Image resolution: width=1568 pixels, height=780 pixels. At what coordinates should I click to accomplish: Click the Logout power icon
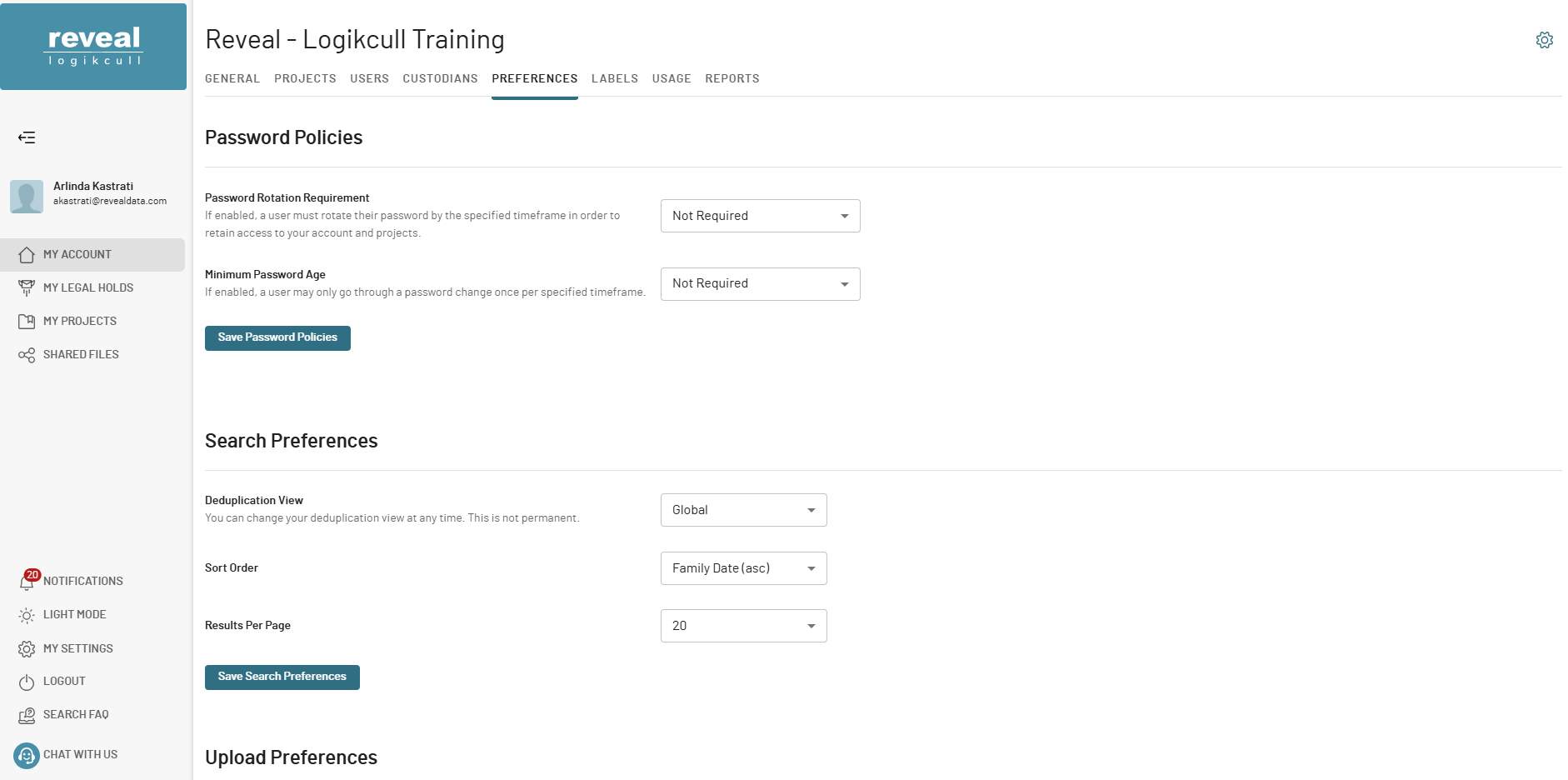pos(27,682)
